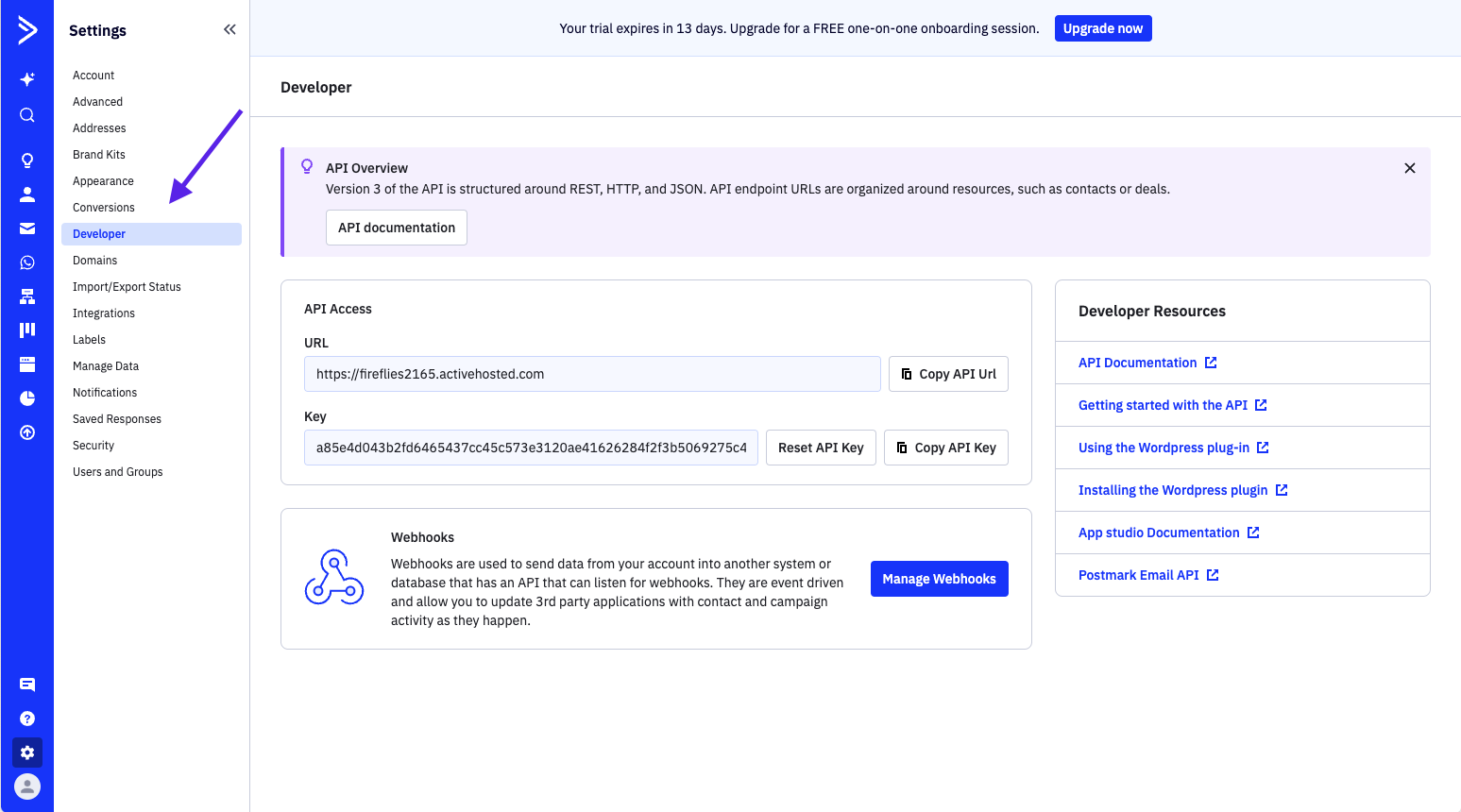Open the Deals pipeline board icon

click(27, 330)
